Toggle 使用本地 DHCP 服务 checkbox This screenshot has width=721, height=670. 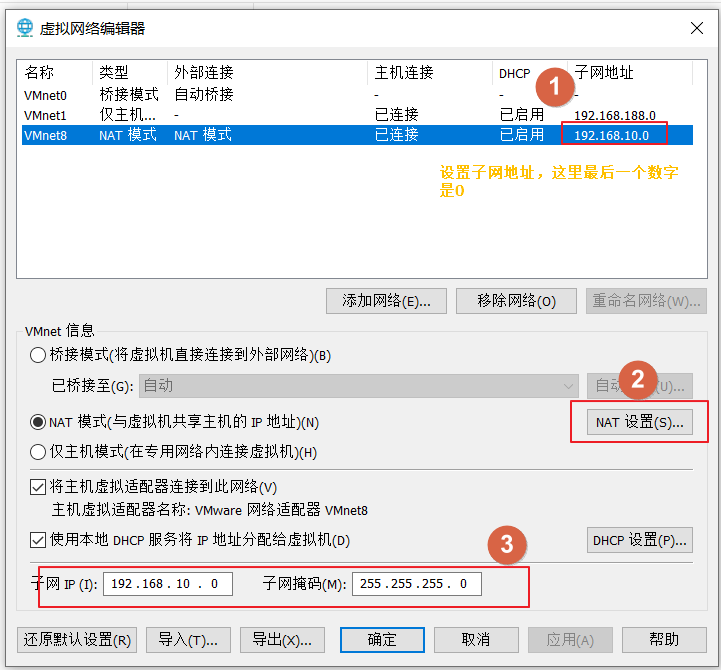point(38,540)
